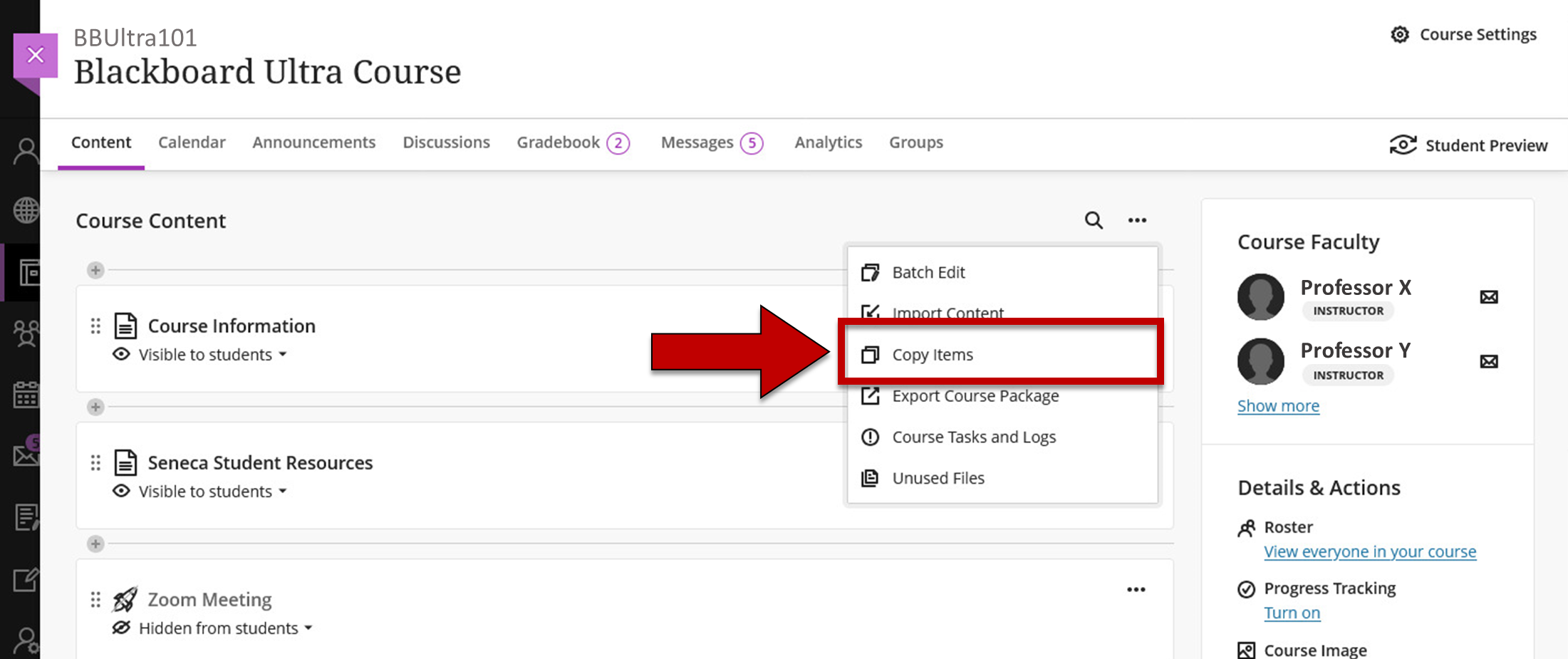The height and width of the screenshot is (659, 1568).
Task: Click the Course Image icon
Action: pyautogui.click(x=1246, y=650)
